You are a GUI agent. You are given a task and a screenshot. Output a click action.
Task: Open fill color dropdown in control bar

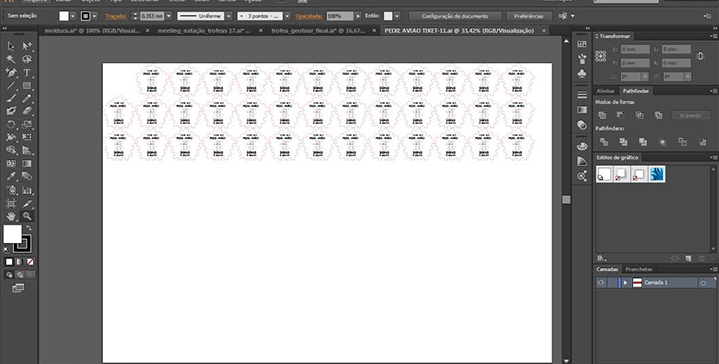[73, 16]
